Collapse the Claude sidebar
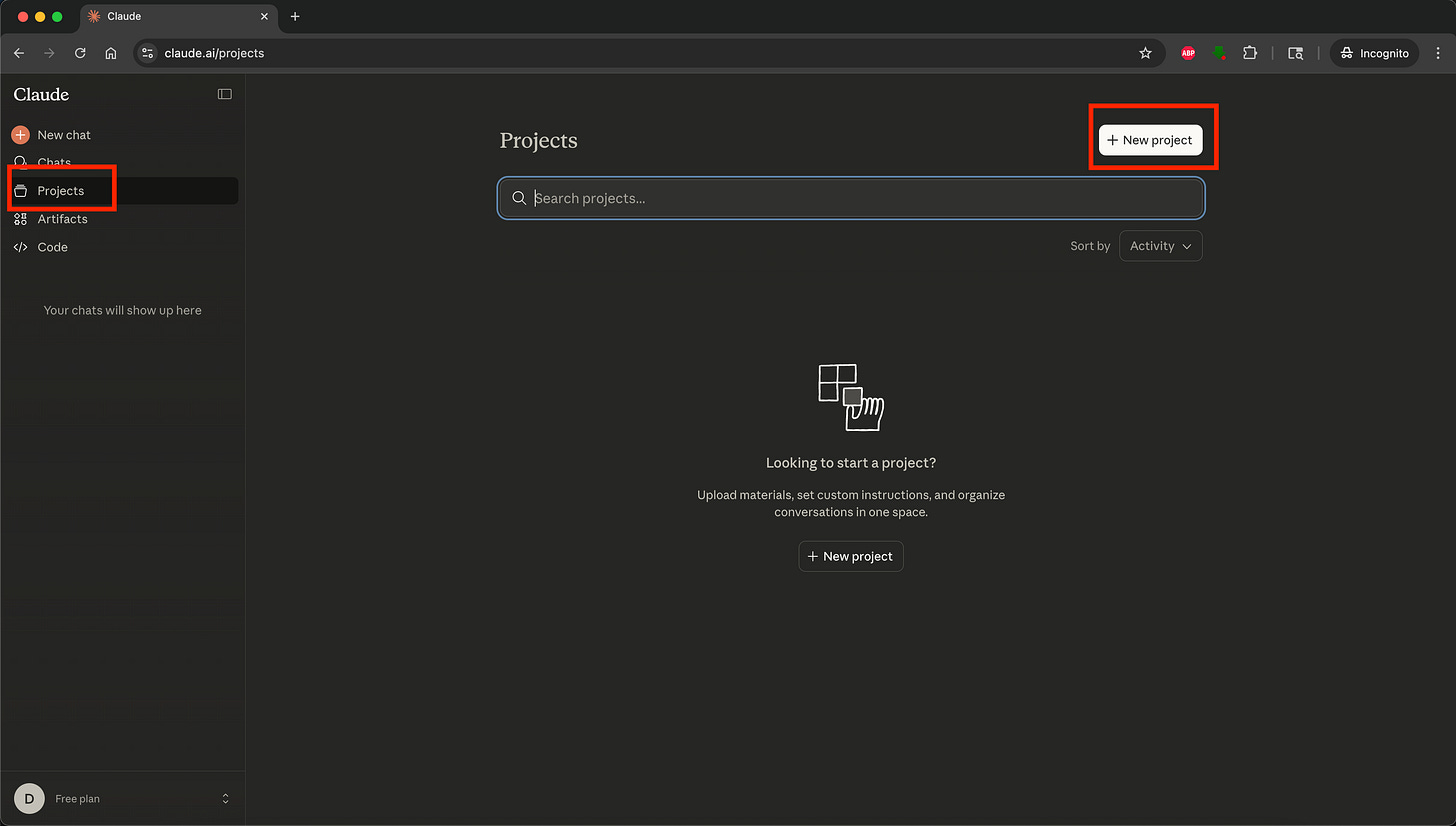The height and width of the screenshot is (826, 1456). pyautogui.click(x=224, y=93)
